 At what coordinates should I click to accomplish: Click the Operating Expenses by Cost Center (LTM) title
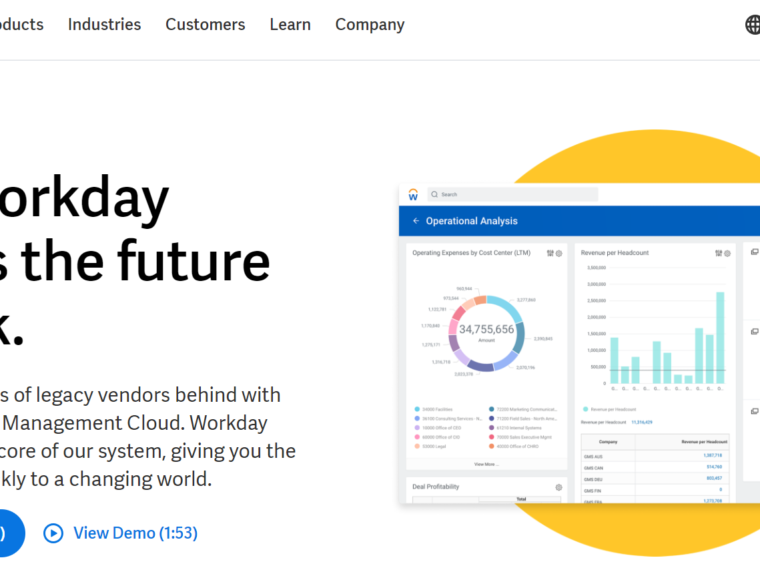coord(471,253)
